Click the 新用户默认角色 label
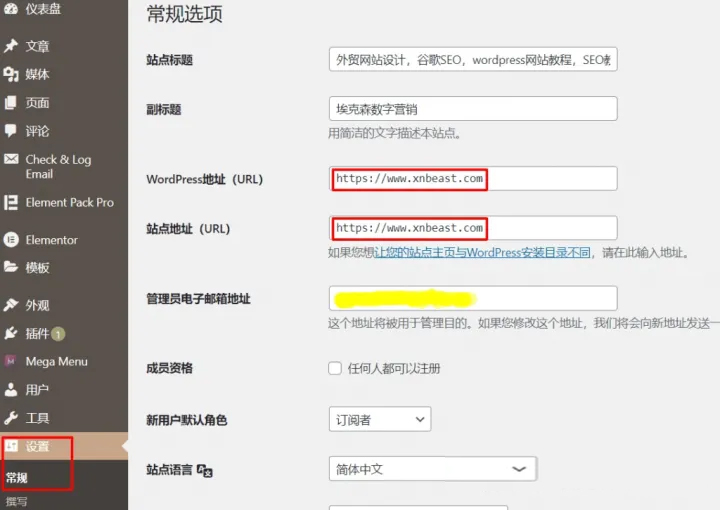Viewport: 720px width, 510px height. pos(186,420)
